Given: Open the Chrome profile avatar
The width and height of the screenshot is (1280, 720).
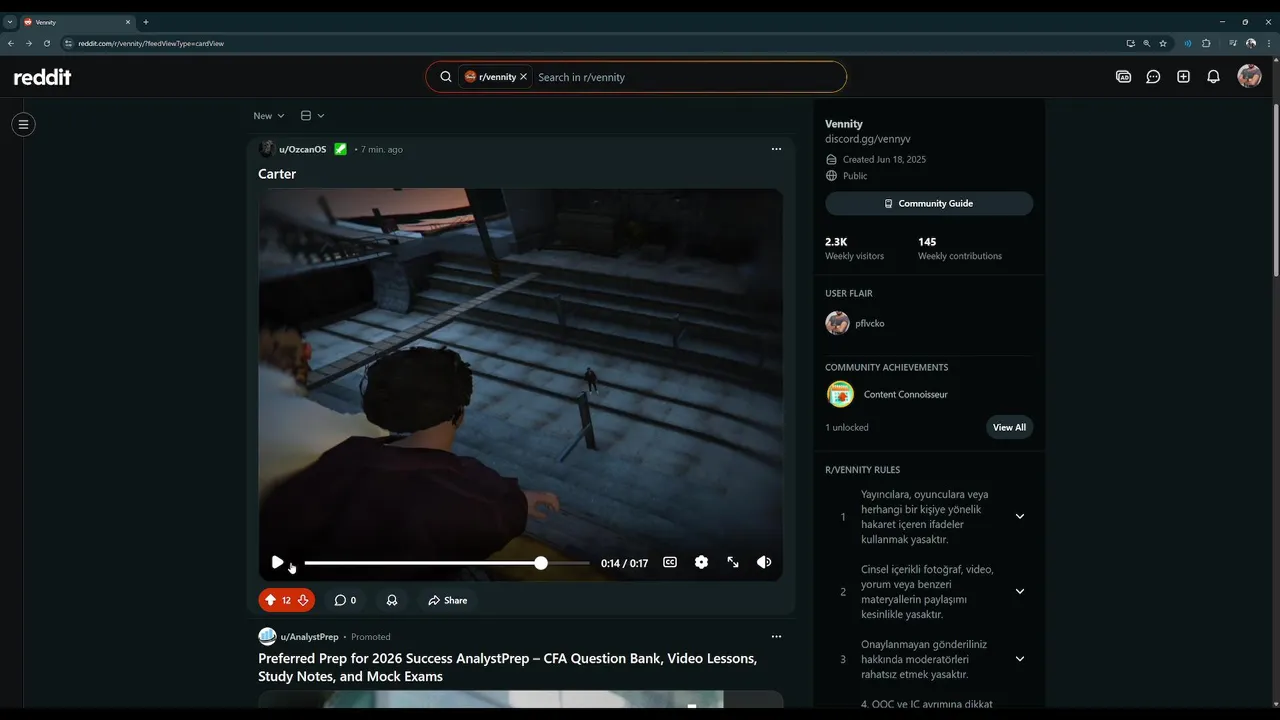Looking at the screenshot, I should [1251, 43].
